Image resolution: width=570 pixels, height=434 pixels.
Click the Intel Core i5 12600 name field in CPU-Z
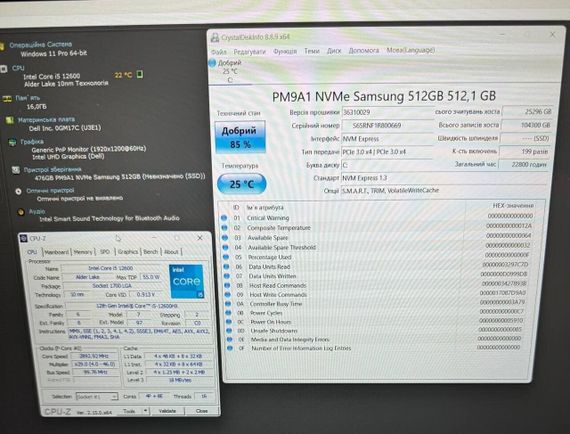[111, 268]
